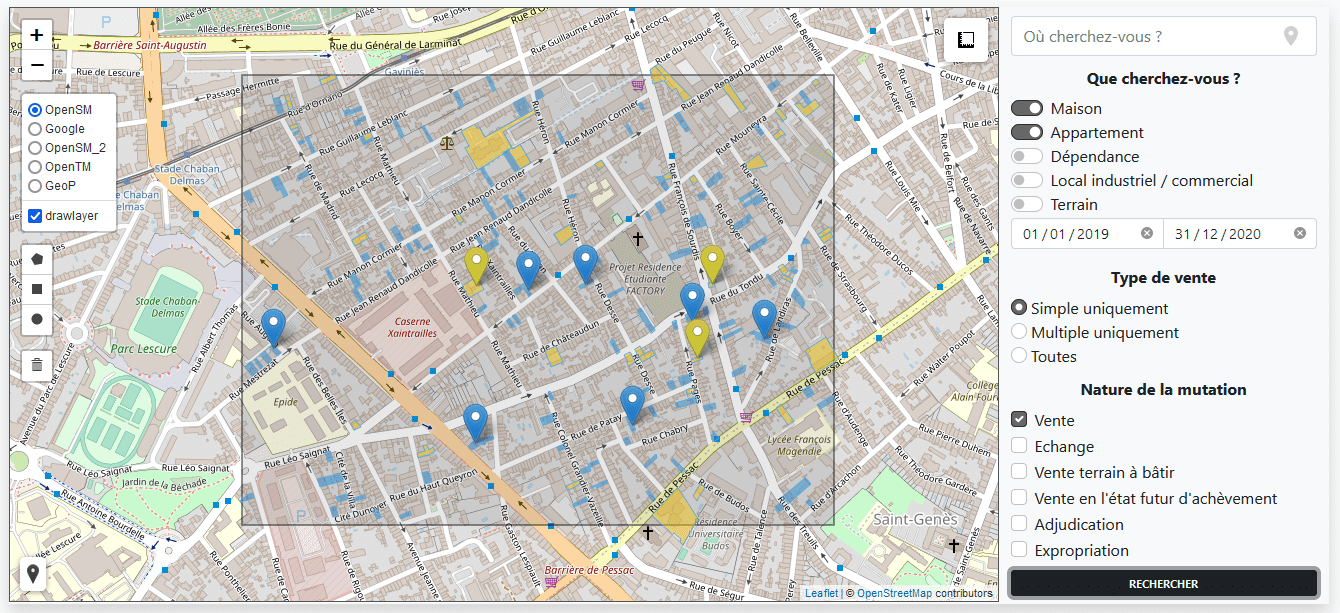Choose Multiple uniquement sale type

(1019, 332)
